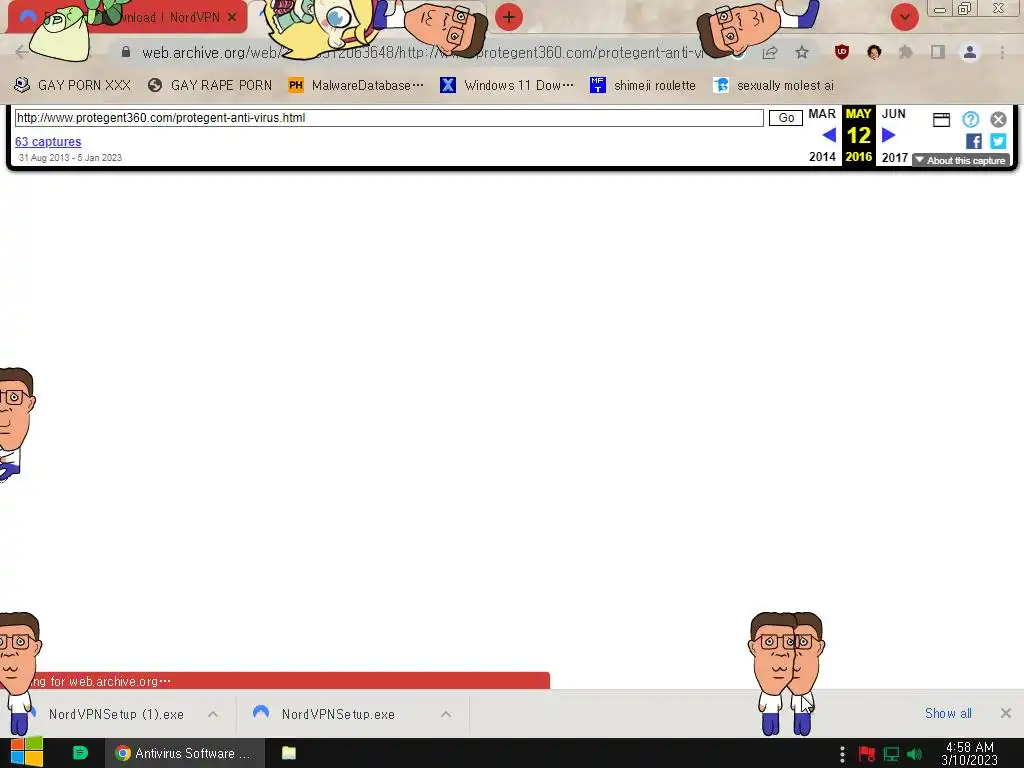Close the Wayback toolbar with X icon
This screenshot has height=768, width=1024.
tap(998, 120)
